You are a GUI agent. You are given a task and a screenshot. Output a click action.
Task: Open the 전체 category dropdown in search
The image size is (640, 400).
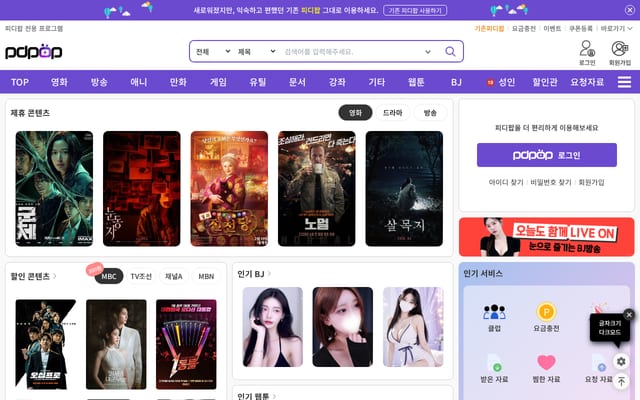click(x=213, y=51)
